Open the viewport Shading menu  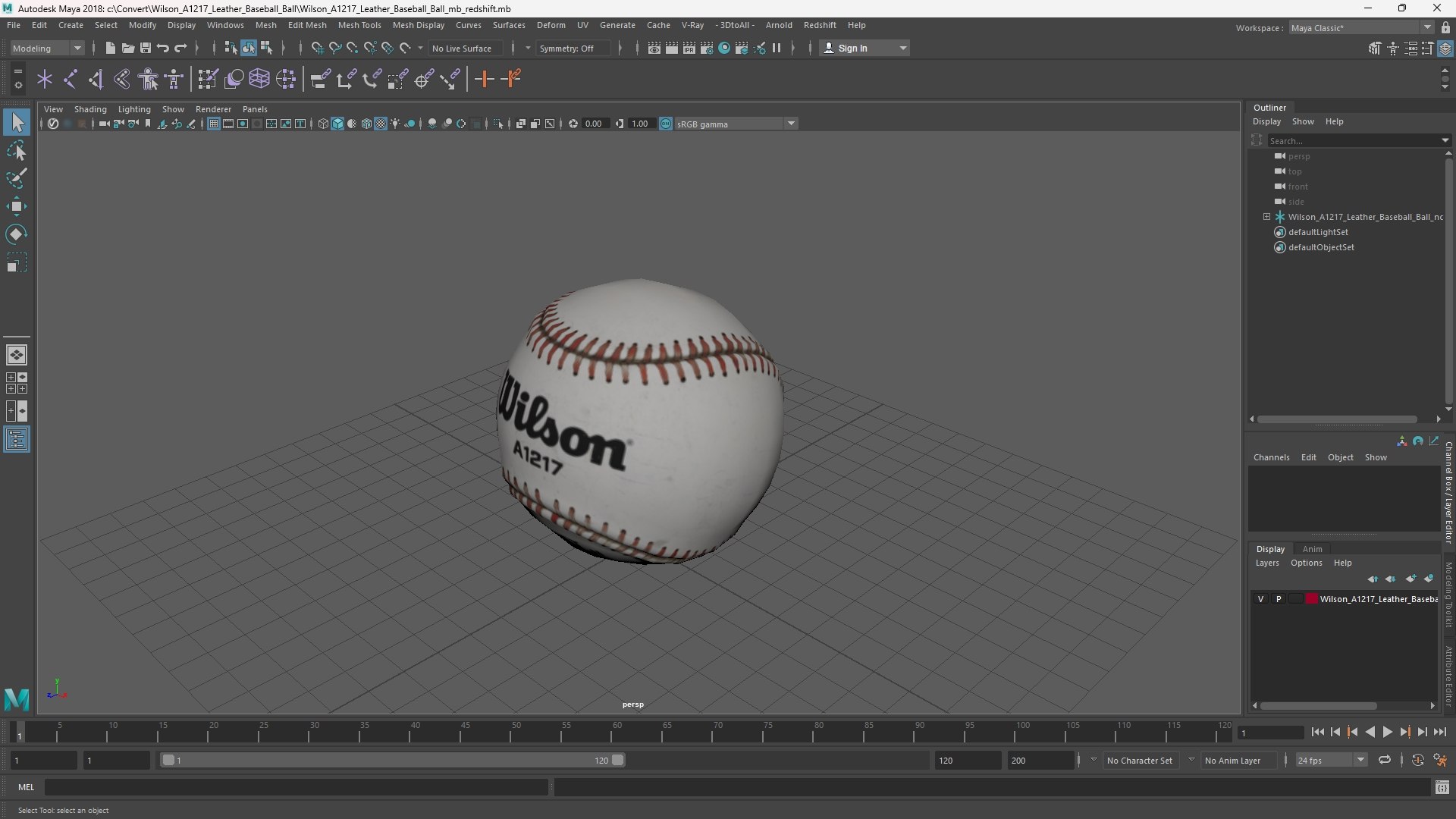pyautogui.click(x=90, y=109)
